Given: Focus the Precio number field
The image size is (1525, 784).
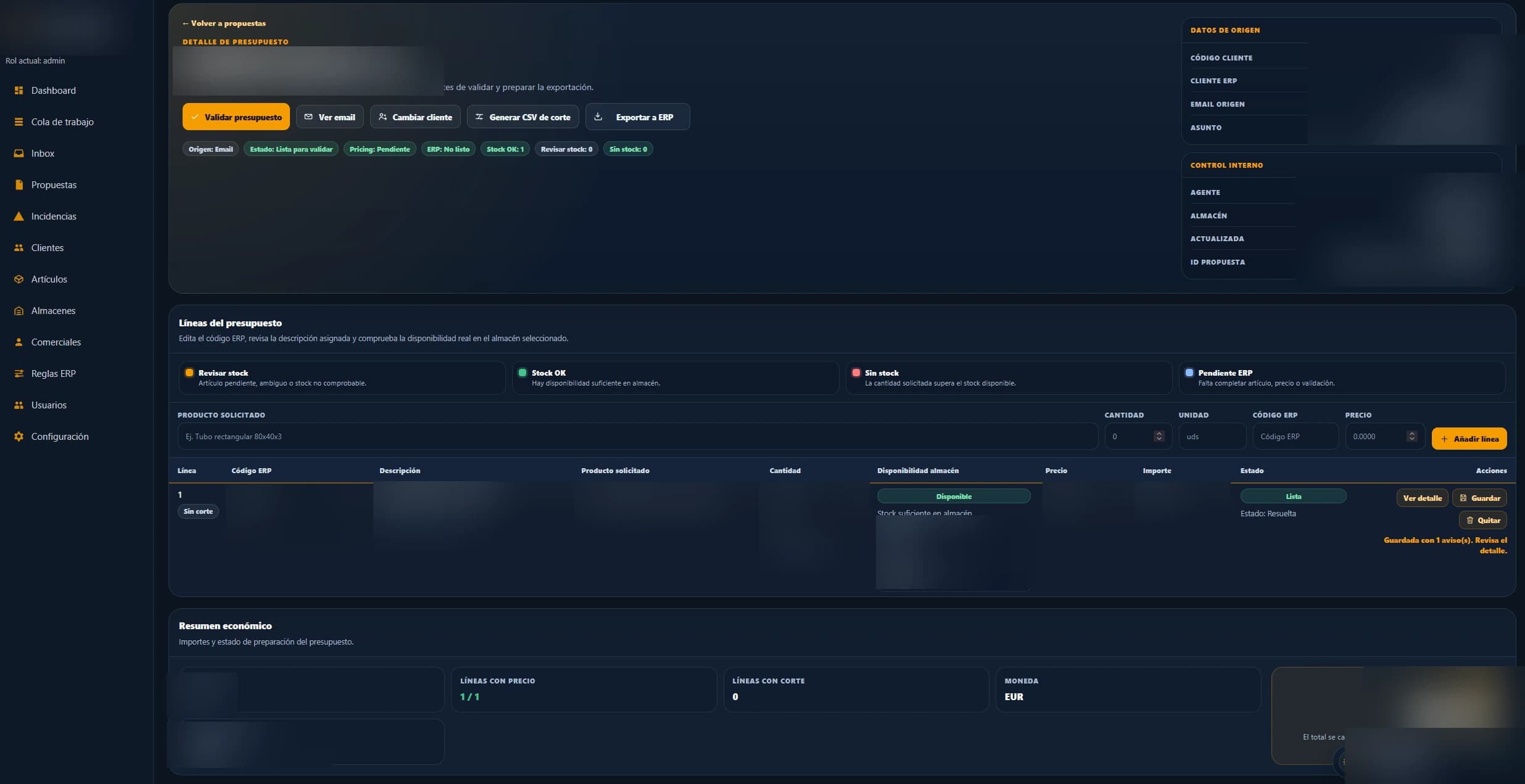Looking at the screenshot, I should (1385, 436).
